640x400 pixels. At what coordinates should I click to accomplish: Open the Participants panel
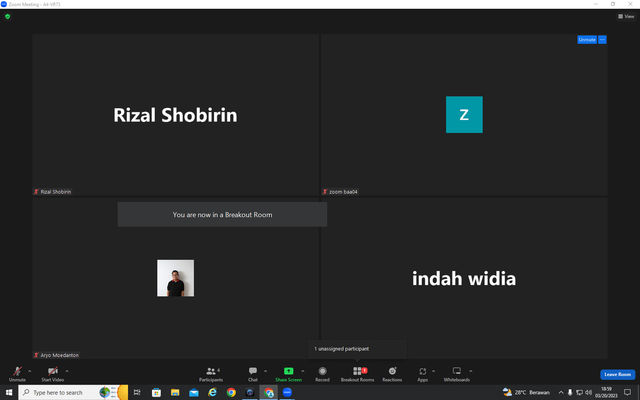(x=211, y=374)
